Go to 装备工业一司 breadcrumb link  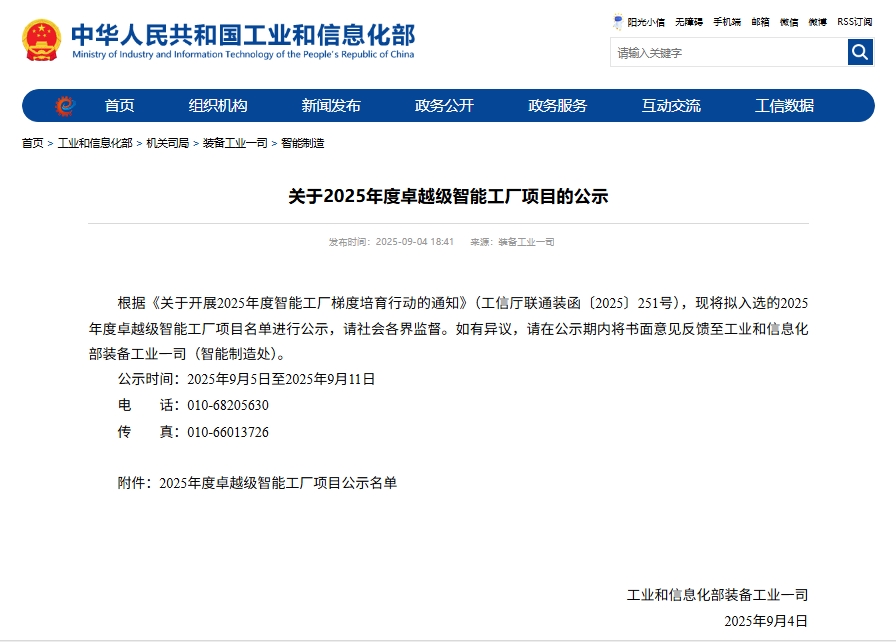(x=235, y=144)
